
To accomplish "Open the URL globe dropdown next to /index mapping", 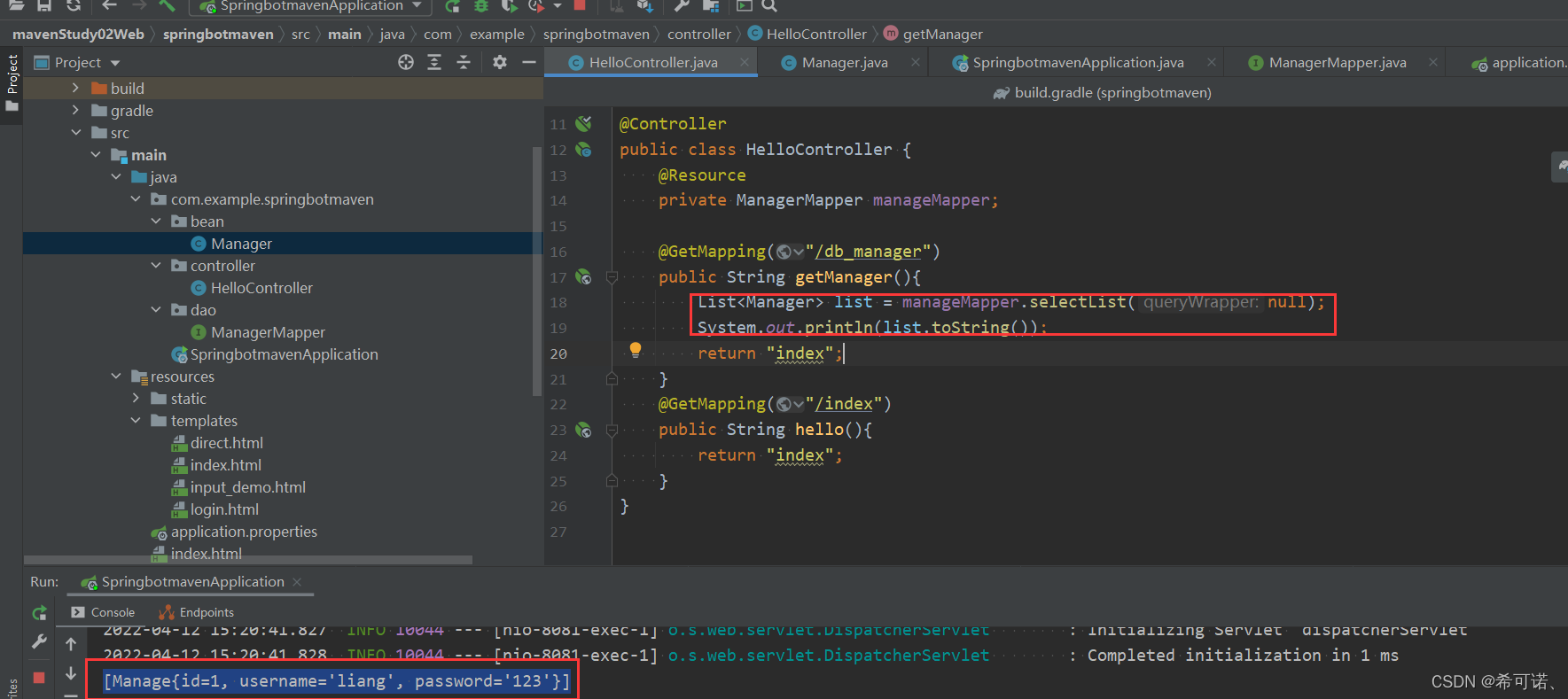I will [x=790, y=405].
